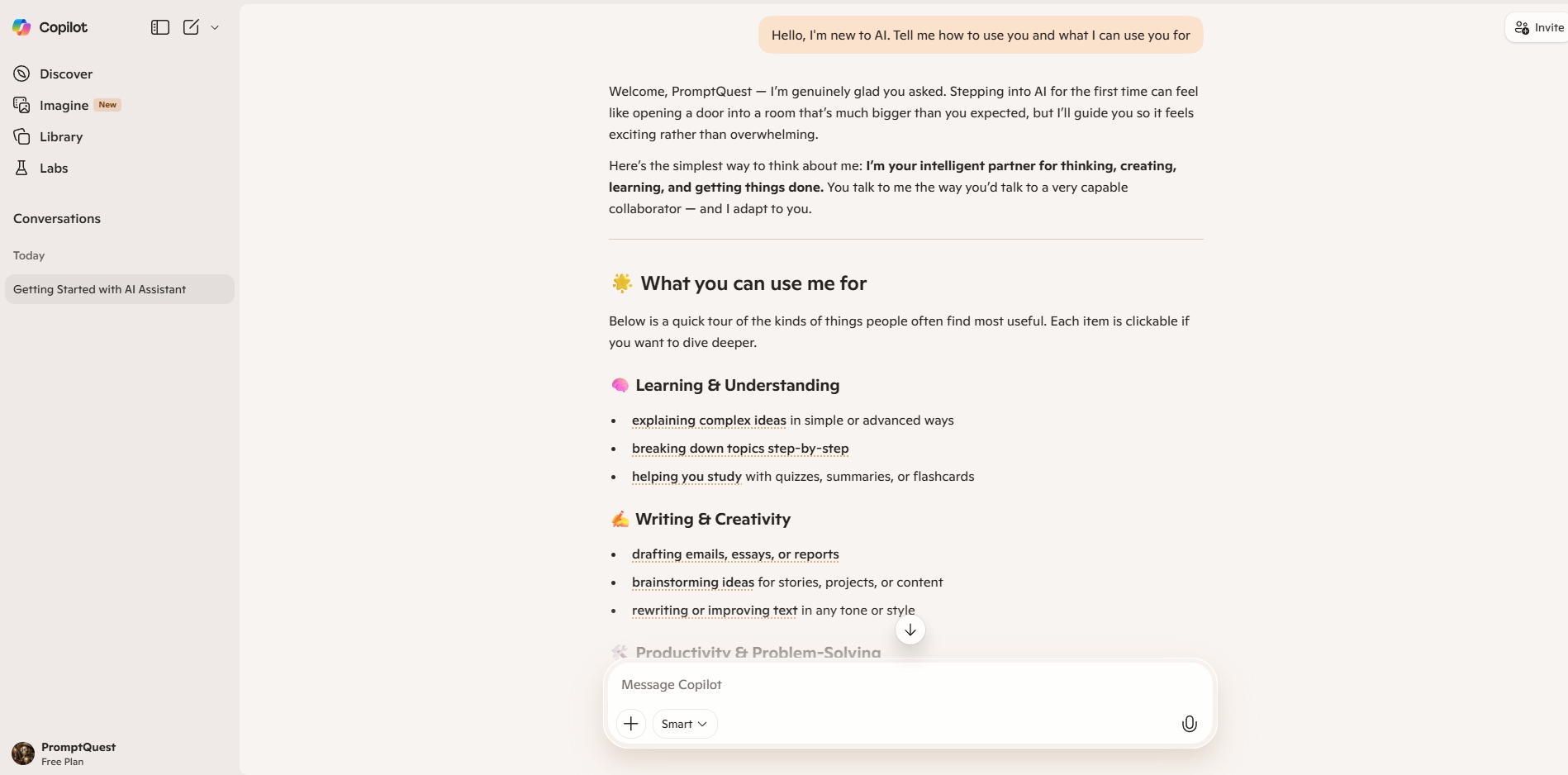Click the Labs flask icon
Image resolution: width=1568 pixels, height=775 pixels.
[x=21, y=168]
